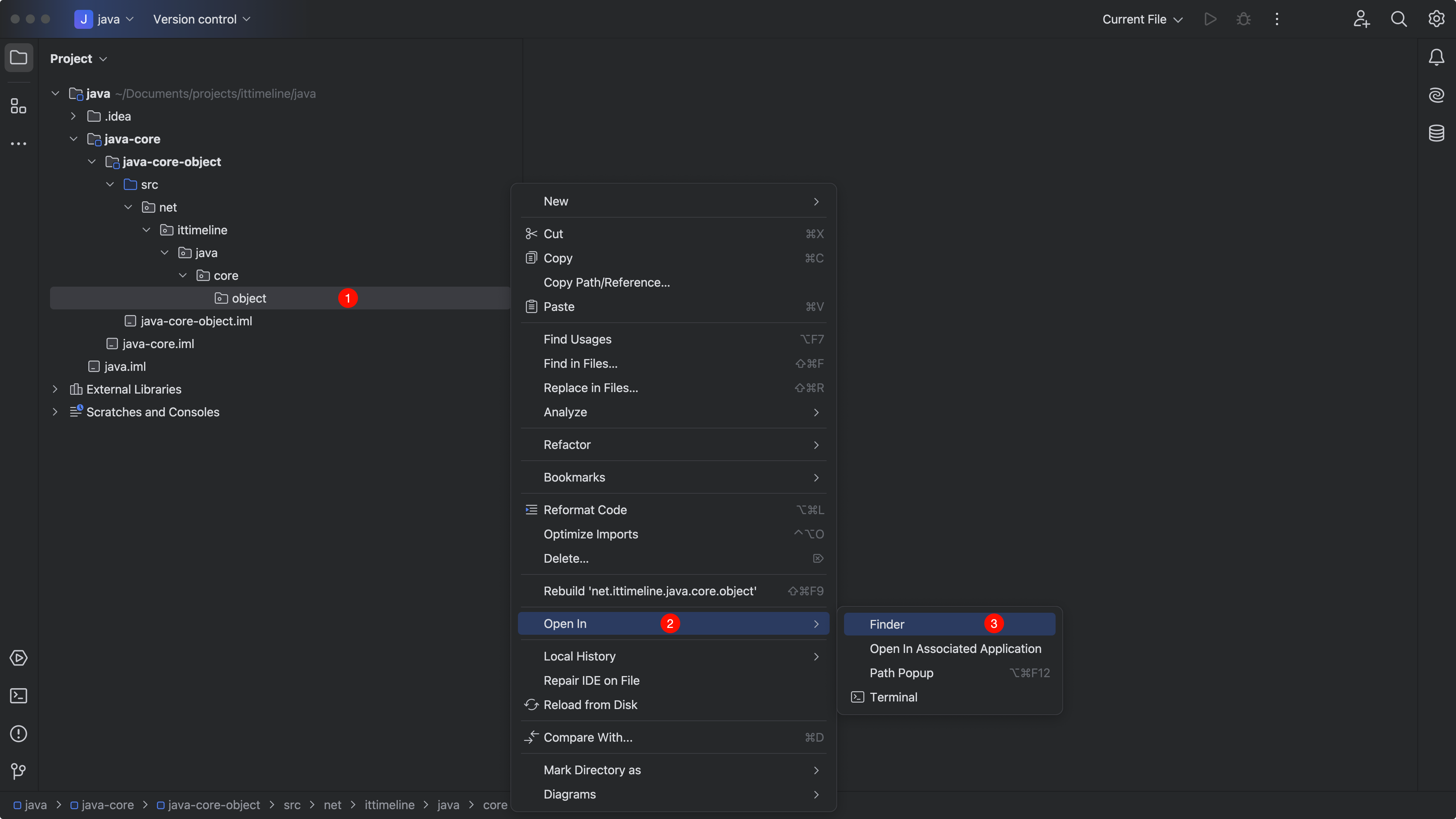Open the IDE settings gear
This screenshot has height=819, width=1456.
[x=1436, y=19]
